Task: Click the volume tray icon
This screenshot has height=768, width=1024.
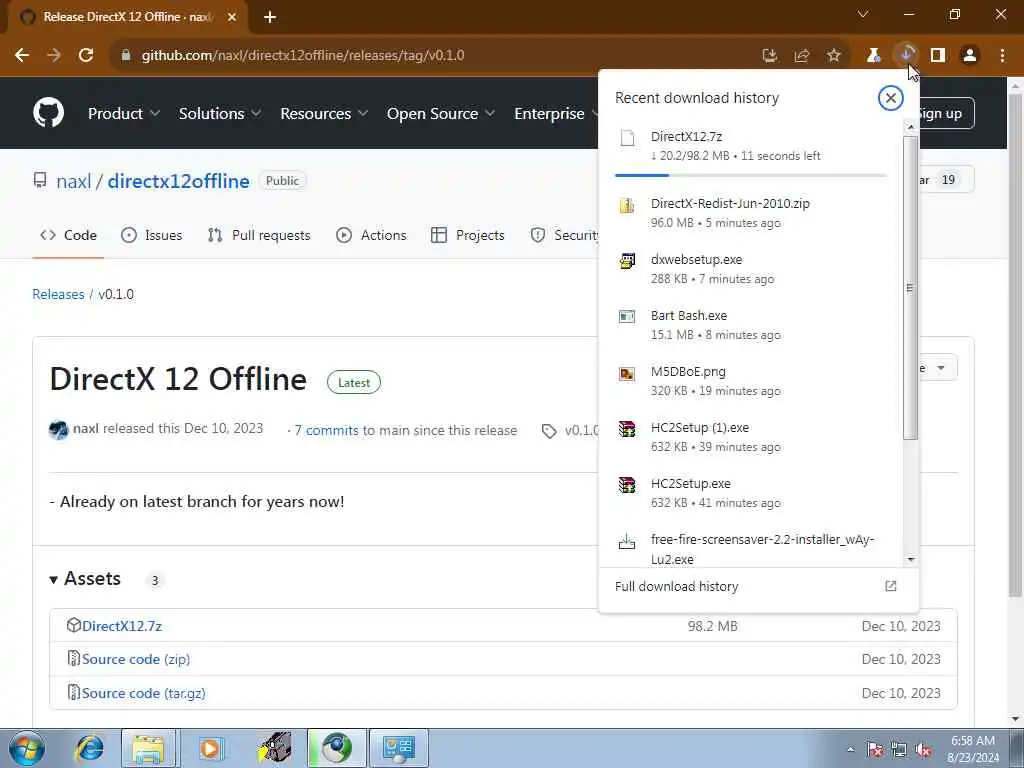Action: tap(923, 750)
